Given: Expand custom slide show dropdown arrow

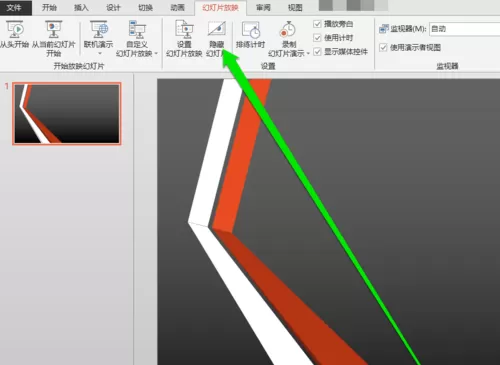Looking at the screenshot, I should click(x=156, y=53).
